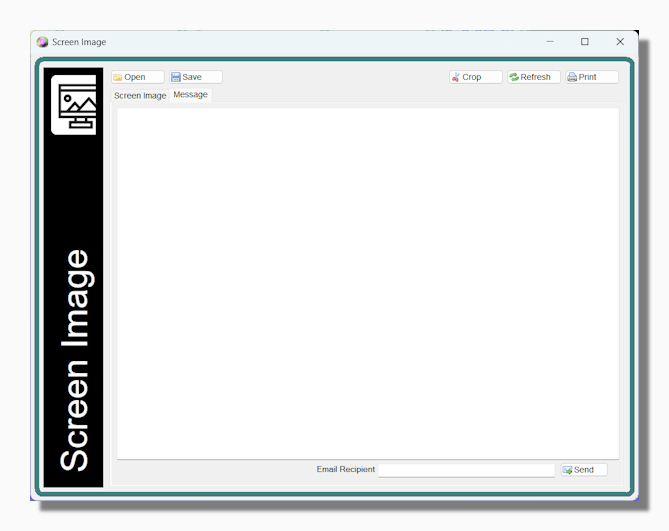The width and height of the screenshot is (669, 531).
Task: Switch to the Screen Image tab
Action: click(140, 96)
